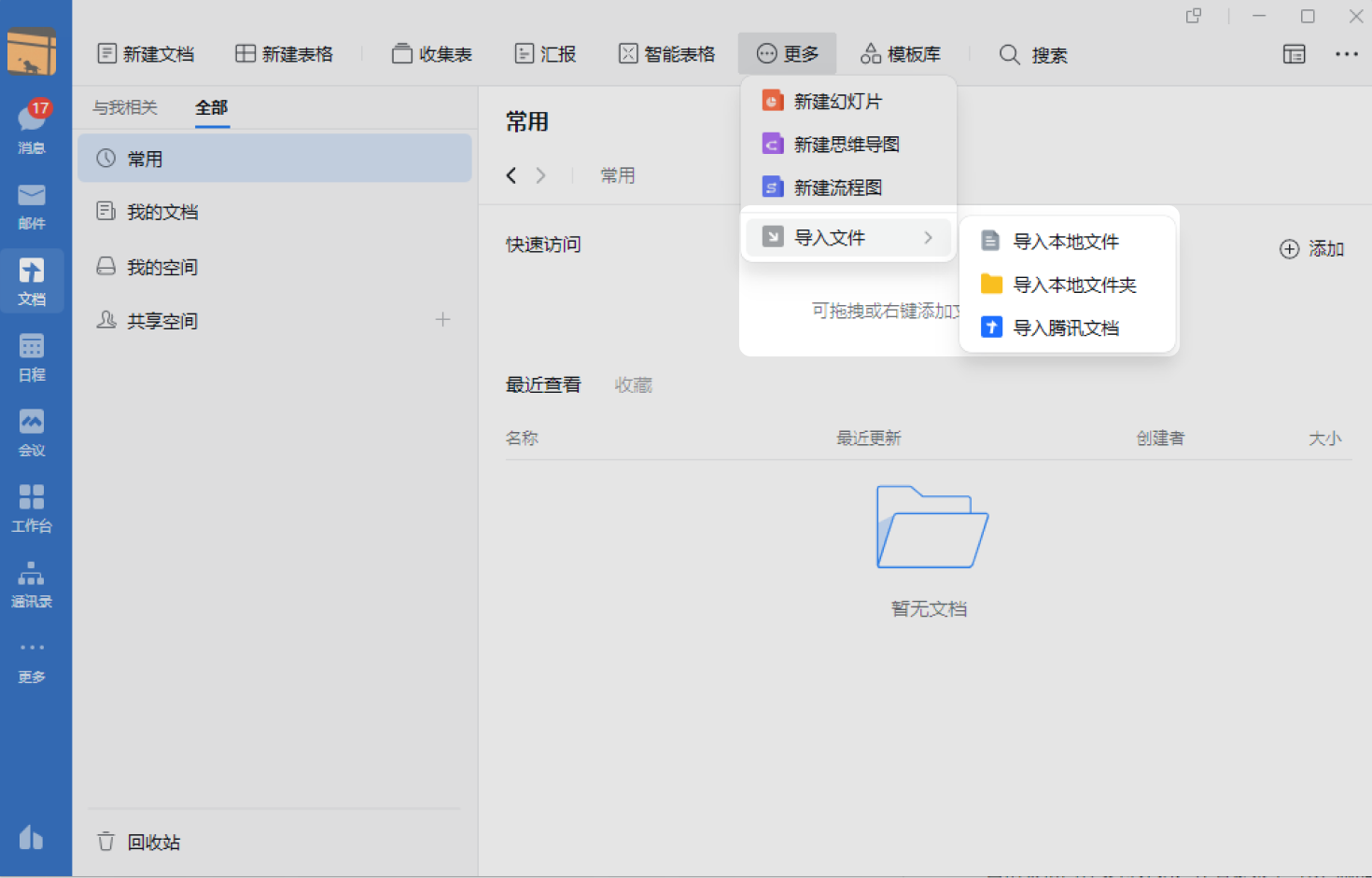Expand the 导入文件 submenu arrow

928,238
